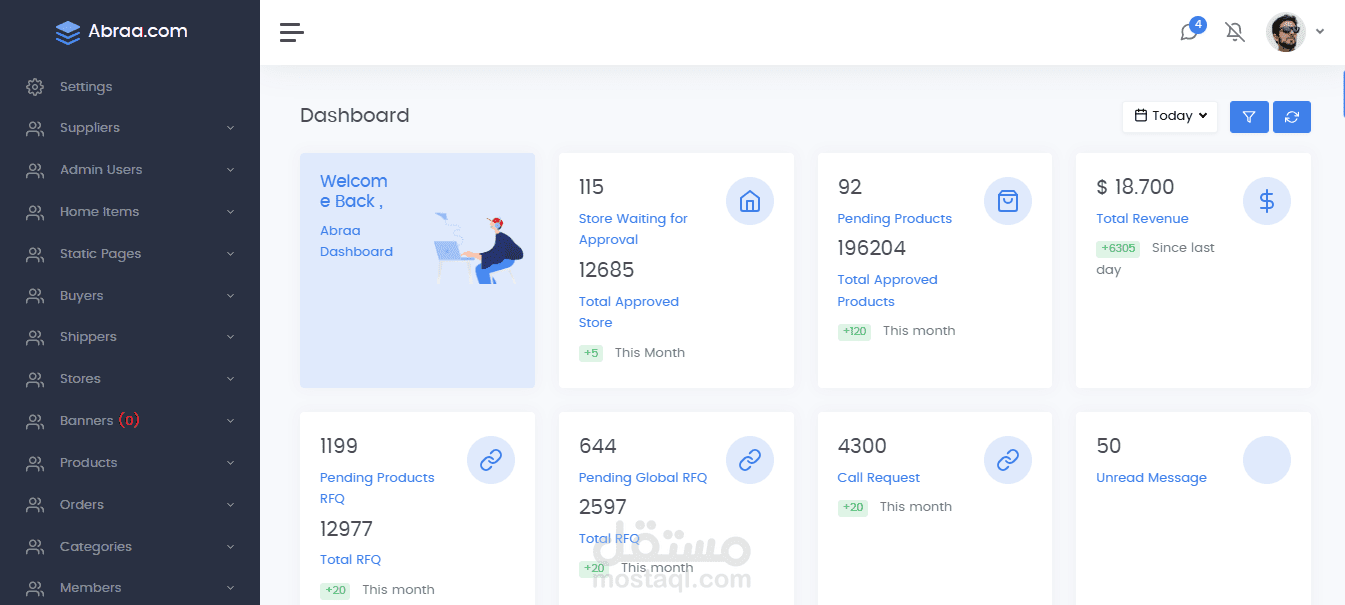Click the muted notifications icon

pos(1235,31)
